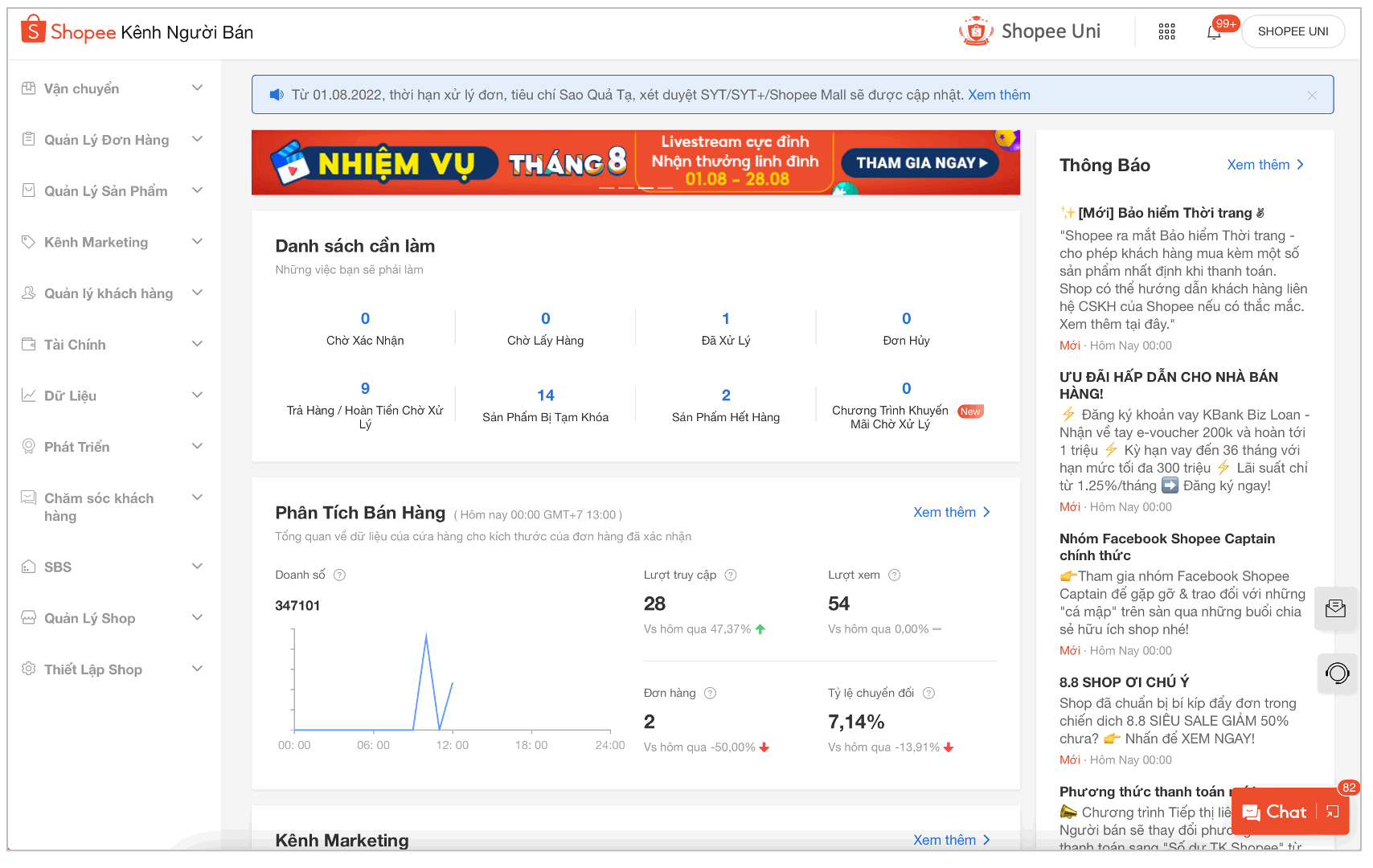Click the Doanh số help icon
This screenshot has height=868, width=1373.
coord(339,575)
